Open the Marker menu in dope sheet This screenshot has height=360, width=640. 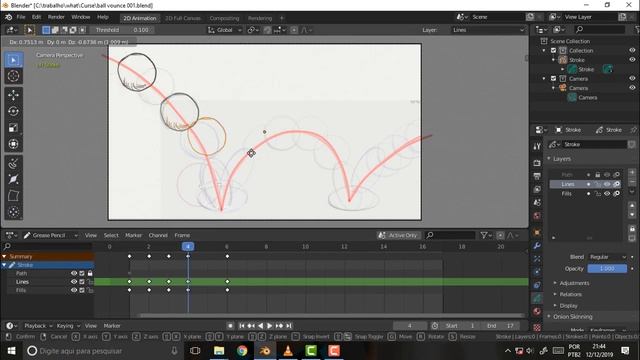pos(133,235)
